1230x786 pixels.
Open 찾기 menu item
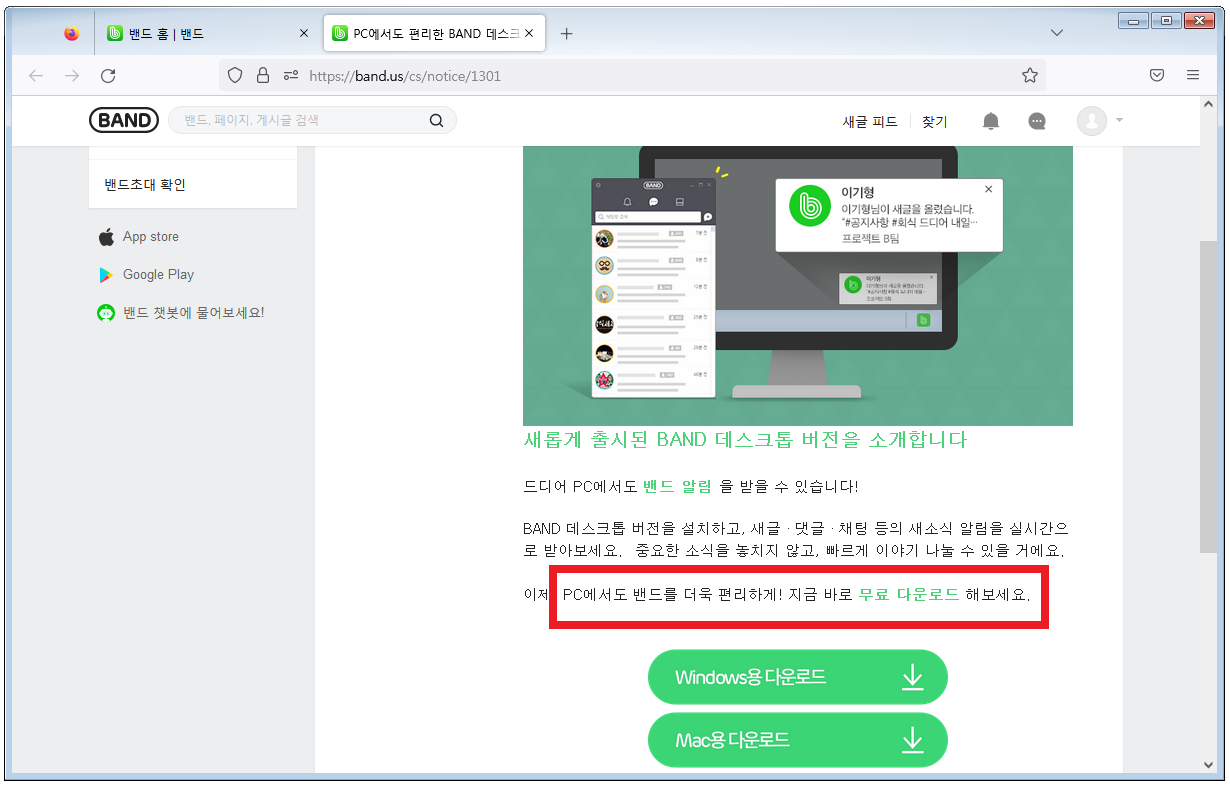[x=934, y=122]
